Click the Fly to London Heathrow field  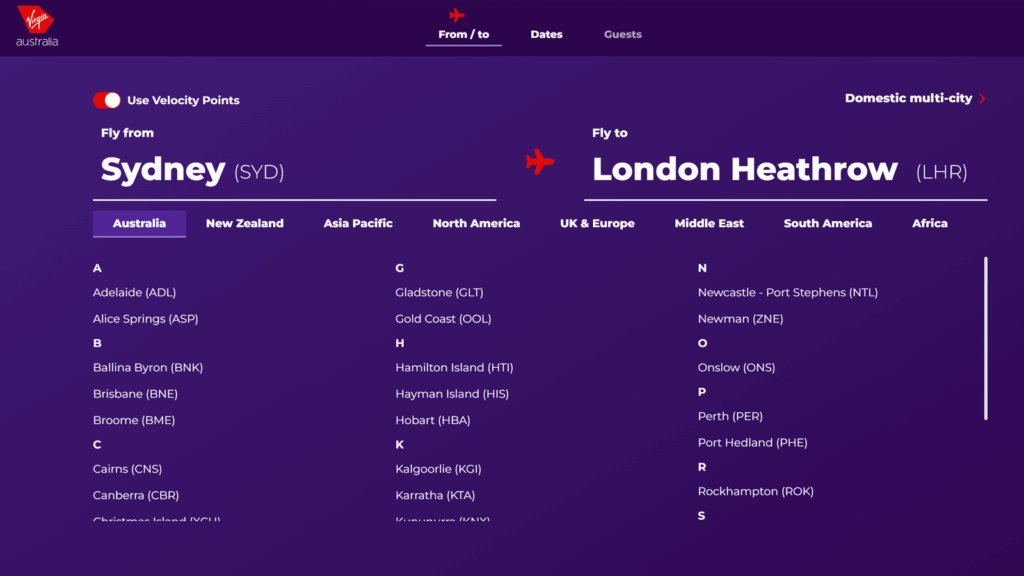[785, 170]
